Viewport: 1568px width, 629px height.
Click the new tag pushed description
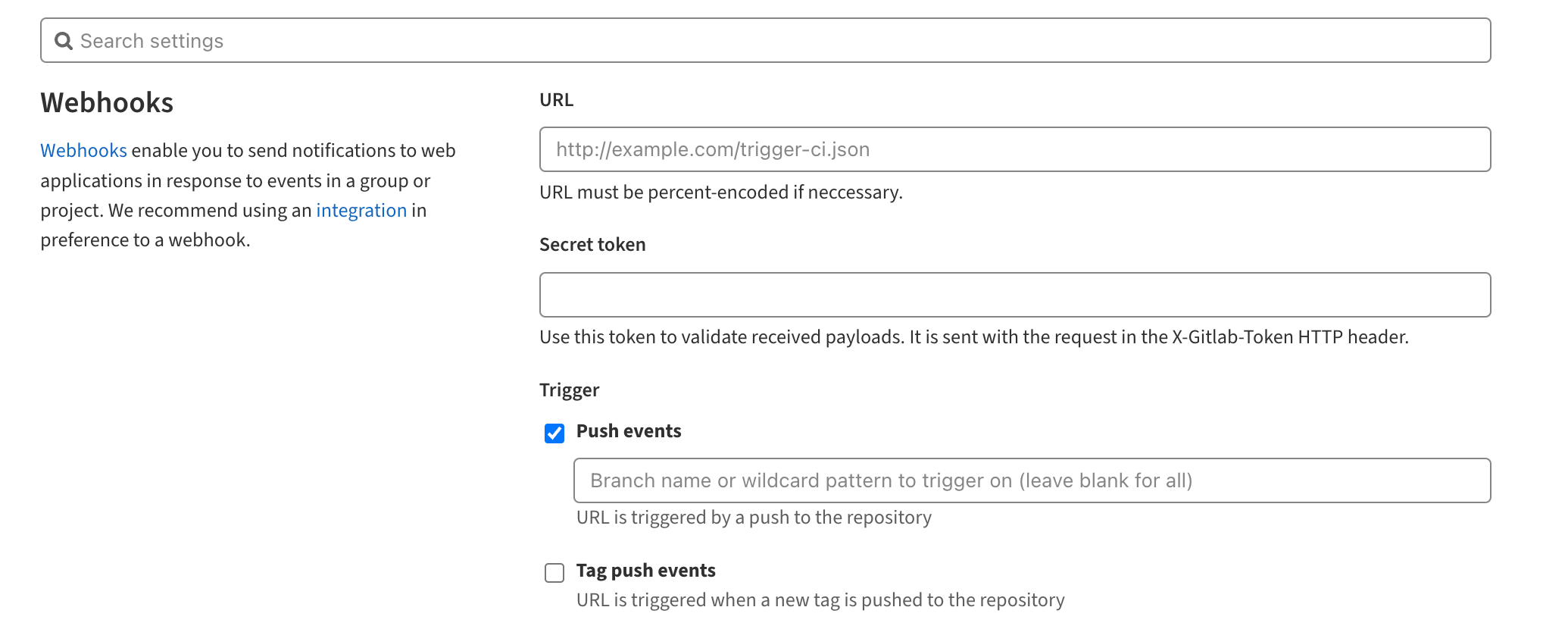(x=820, y=600)
